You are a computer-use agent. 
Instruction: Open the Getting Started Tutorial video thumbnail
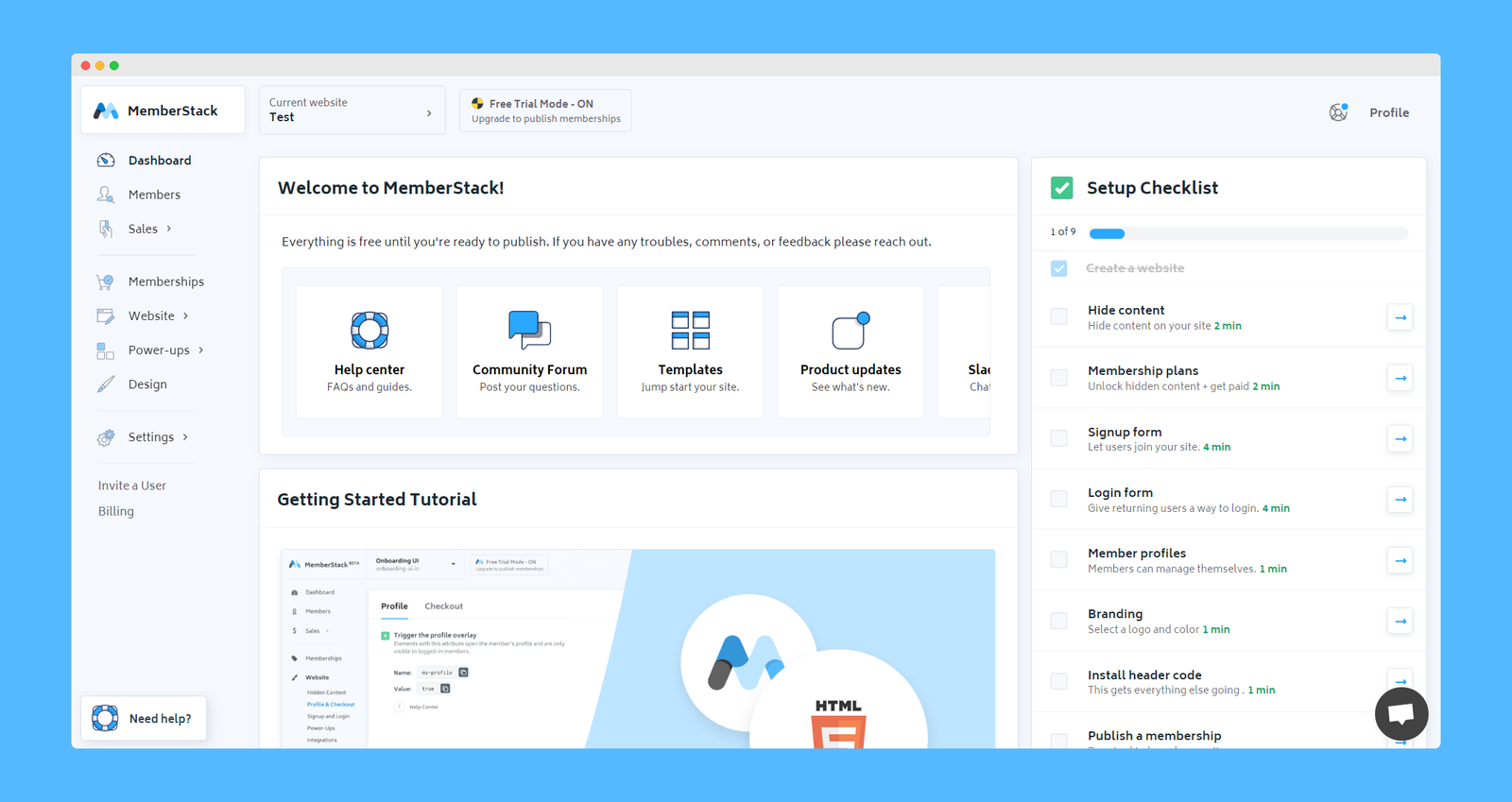click(638, 648)
